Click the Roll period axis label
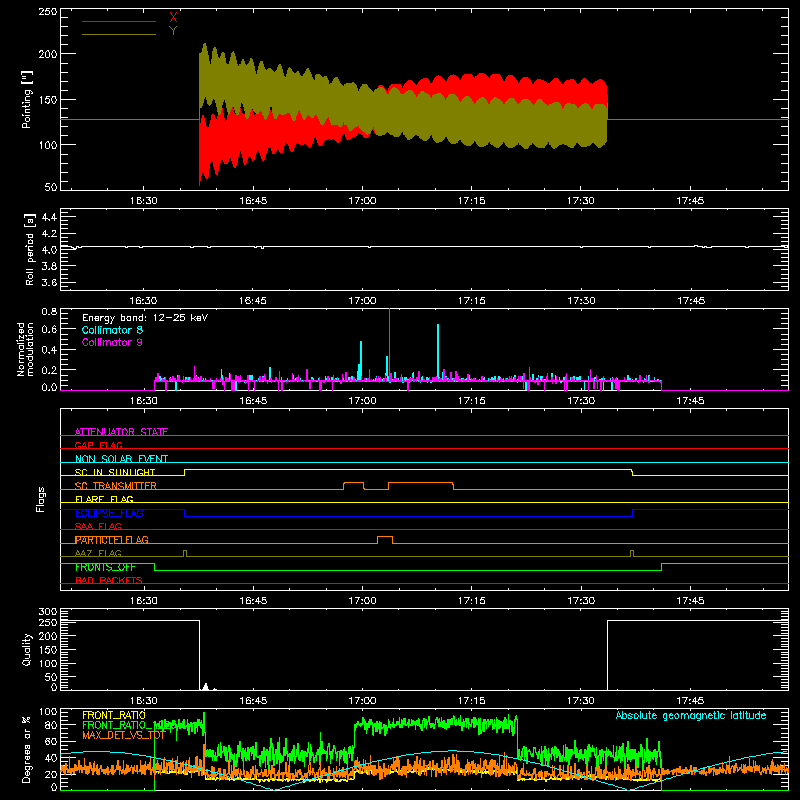 pyautogui.click(x=29, y=249)
